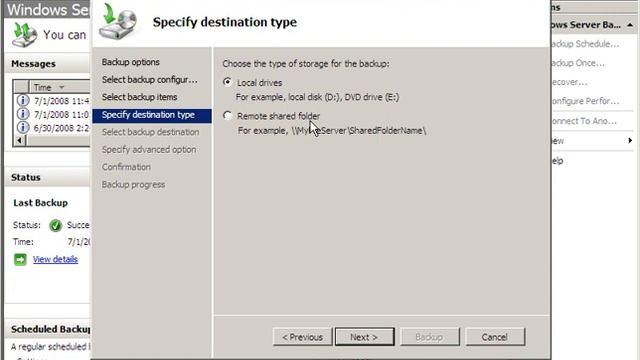Click the info icon for 7/1/2008 11:0 message
The width and height of the screenshot is (640, 360).
23,114
